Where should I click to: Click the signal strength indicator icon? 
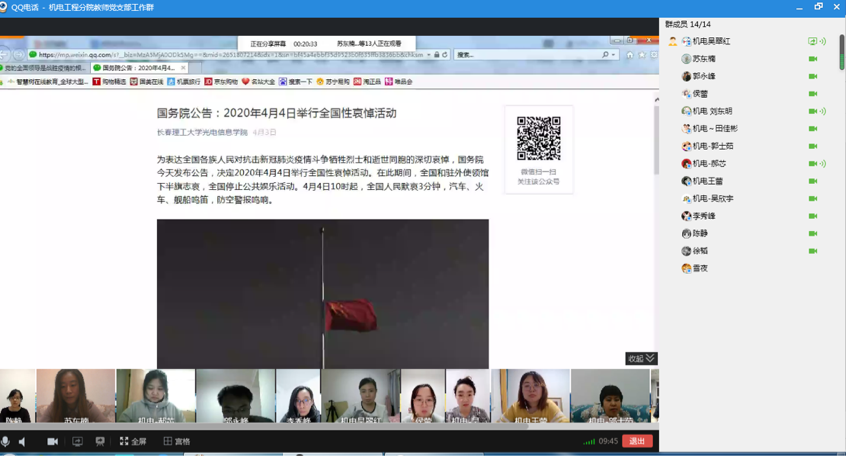pos(589,441)
